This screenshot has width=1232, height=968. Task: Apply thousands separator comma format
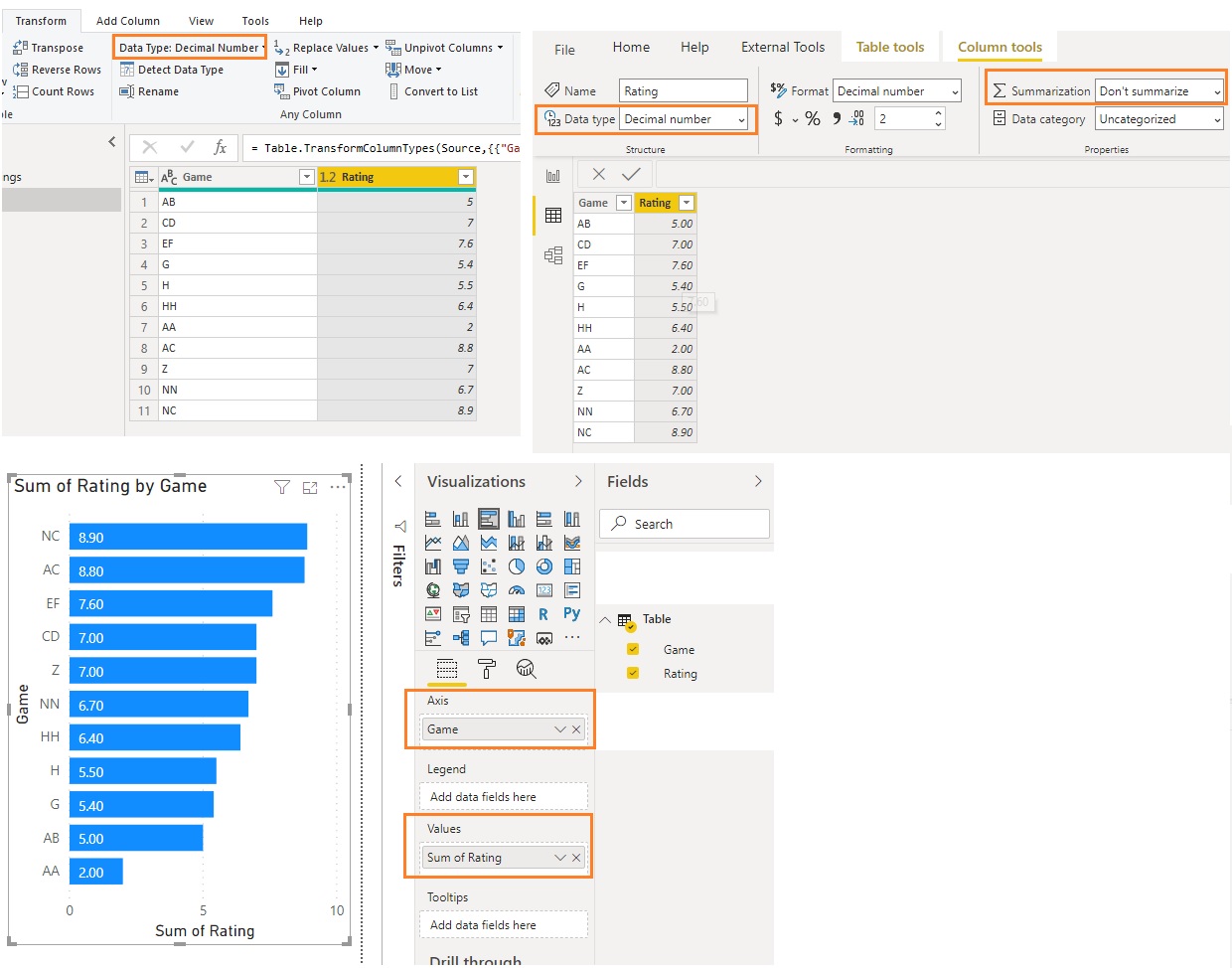(x=837, y=118)
